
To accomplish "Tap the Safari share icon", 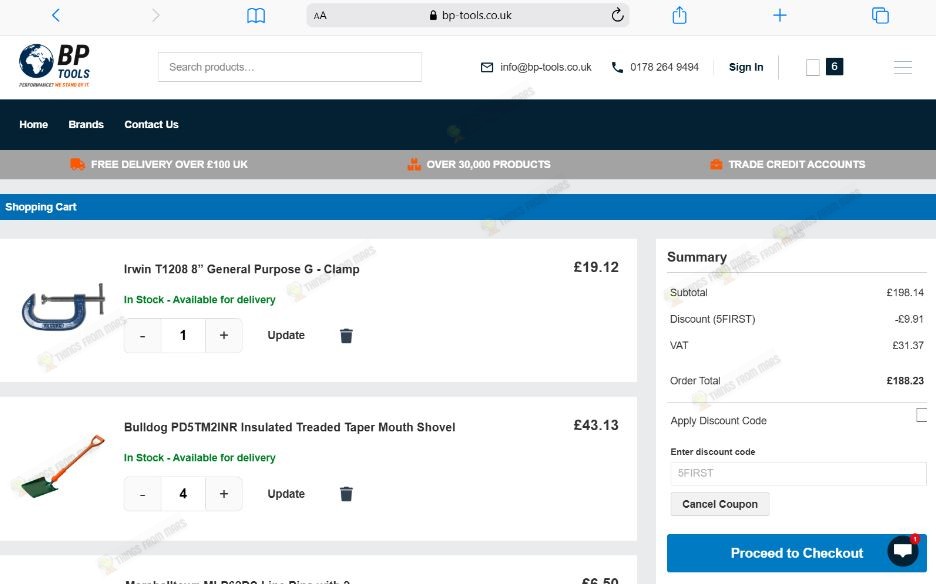I will tap(679, 15).
